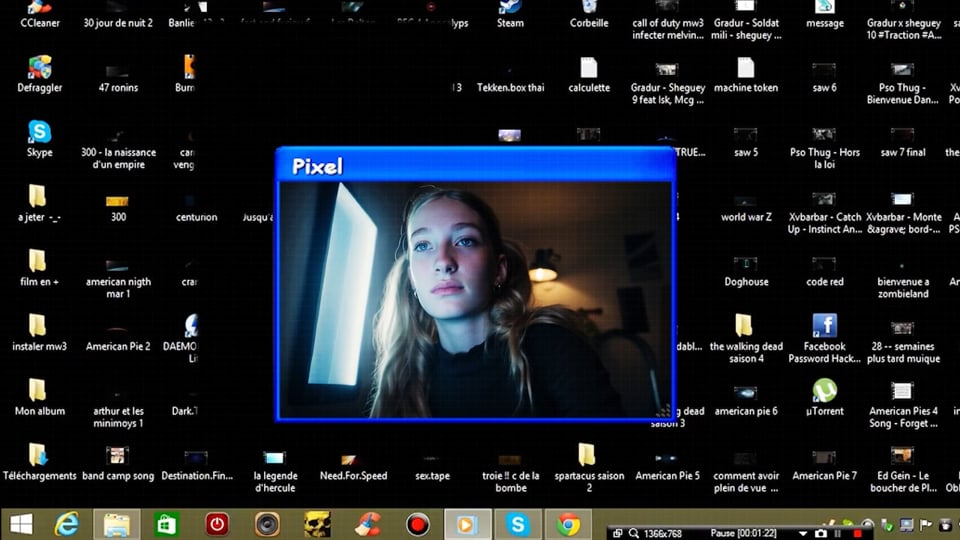The height and width of the screenshot is (540, 960).
Task: Open the recorder's dropdown arrow menu
Action: click(803, 533)
